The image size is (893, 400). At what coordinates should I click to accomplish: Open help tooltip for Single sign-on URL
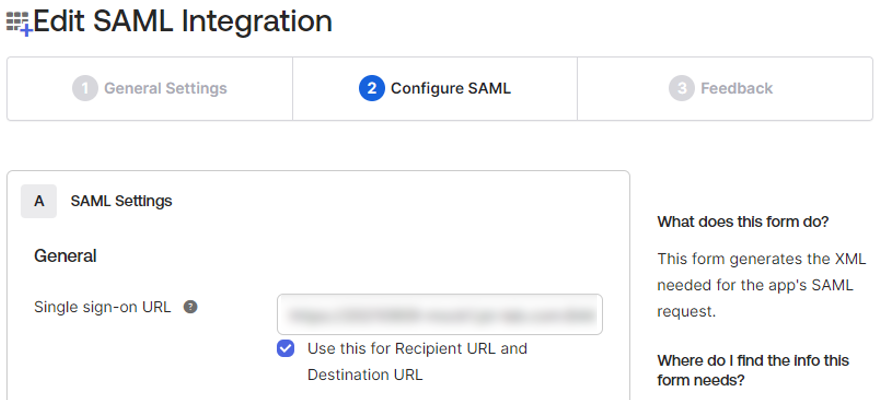click(190, 307)
